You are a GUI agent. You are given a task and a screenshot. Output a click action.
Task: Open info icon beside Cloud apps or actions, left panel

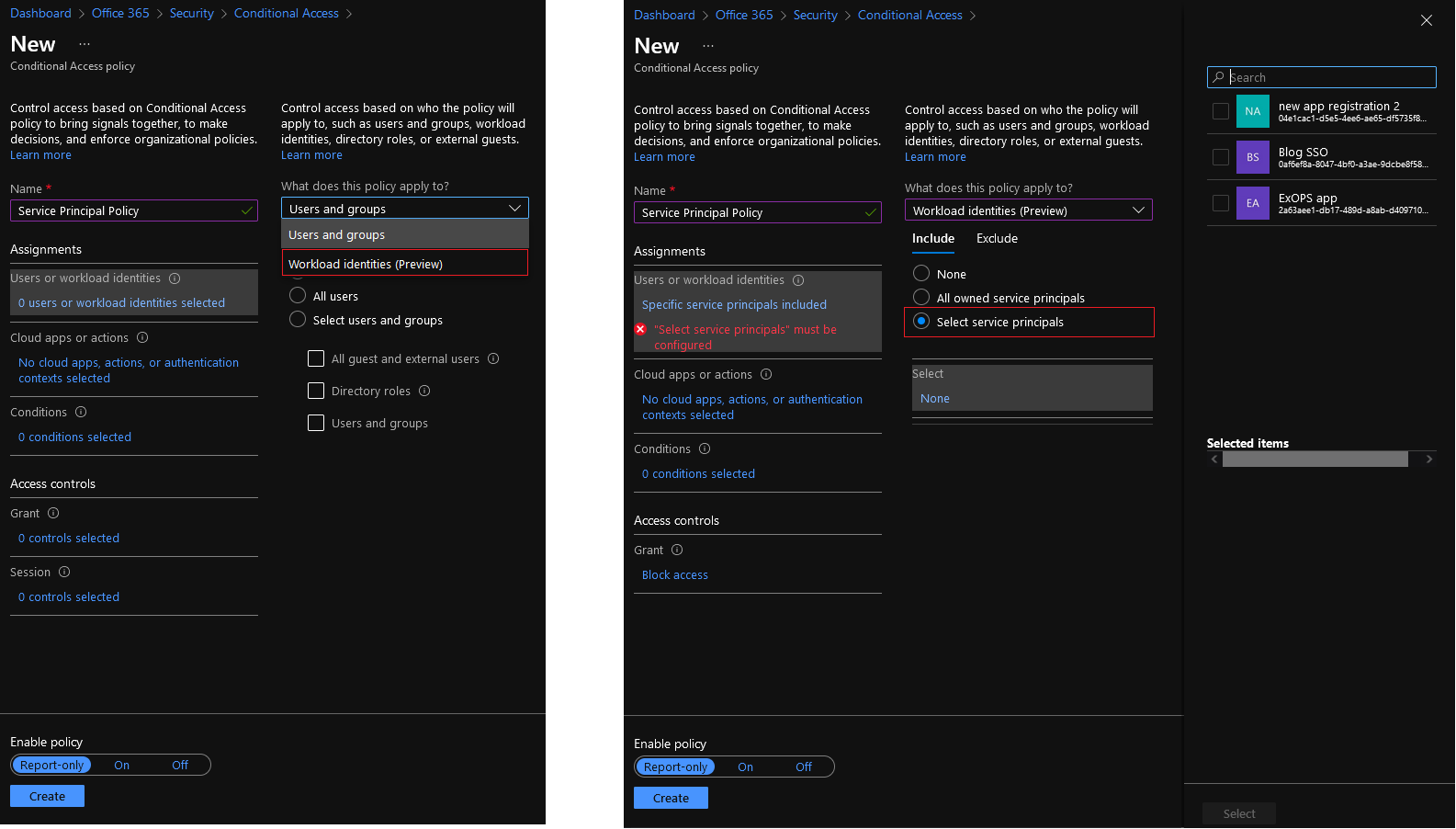tap(142, 338)
